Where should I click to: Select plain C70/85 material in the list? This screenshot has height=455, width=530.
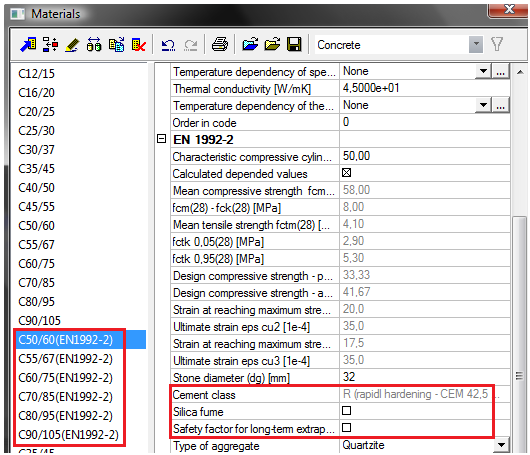(37, 283)
